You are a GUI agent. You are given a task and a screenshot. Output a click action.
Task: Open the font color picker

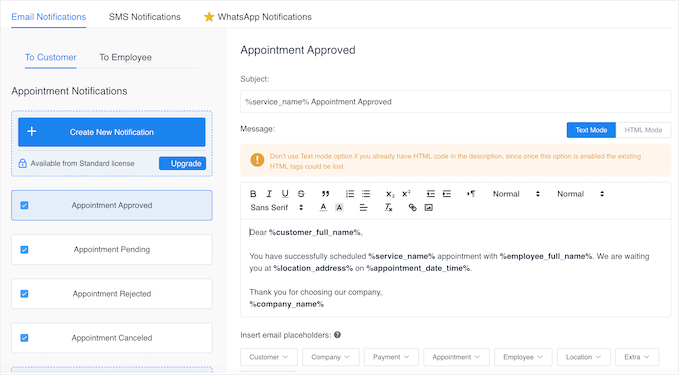pyautogui.click(x=323, y=208)
